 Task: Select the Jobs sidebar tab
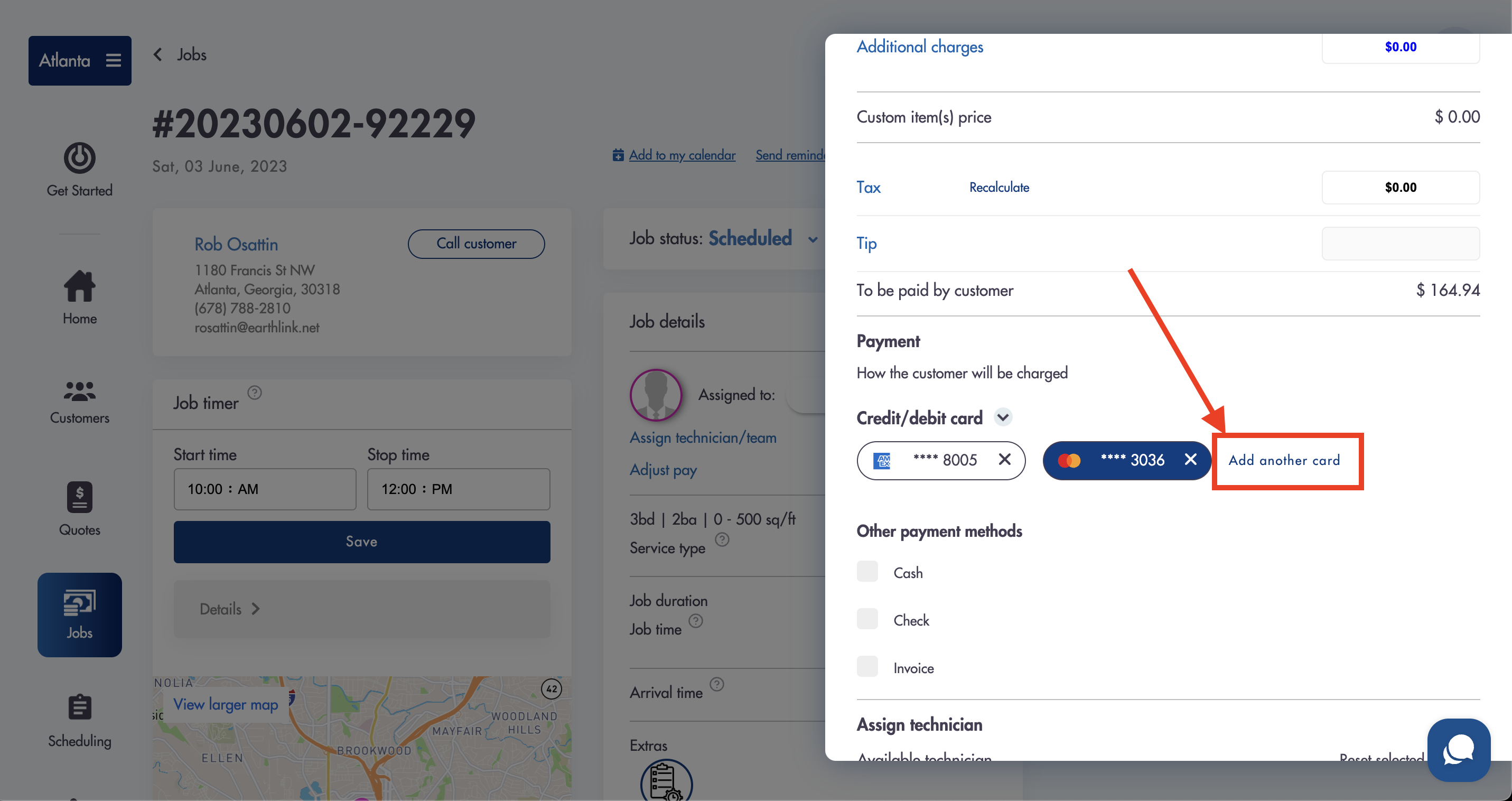pos(79,614)
